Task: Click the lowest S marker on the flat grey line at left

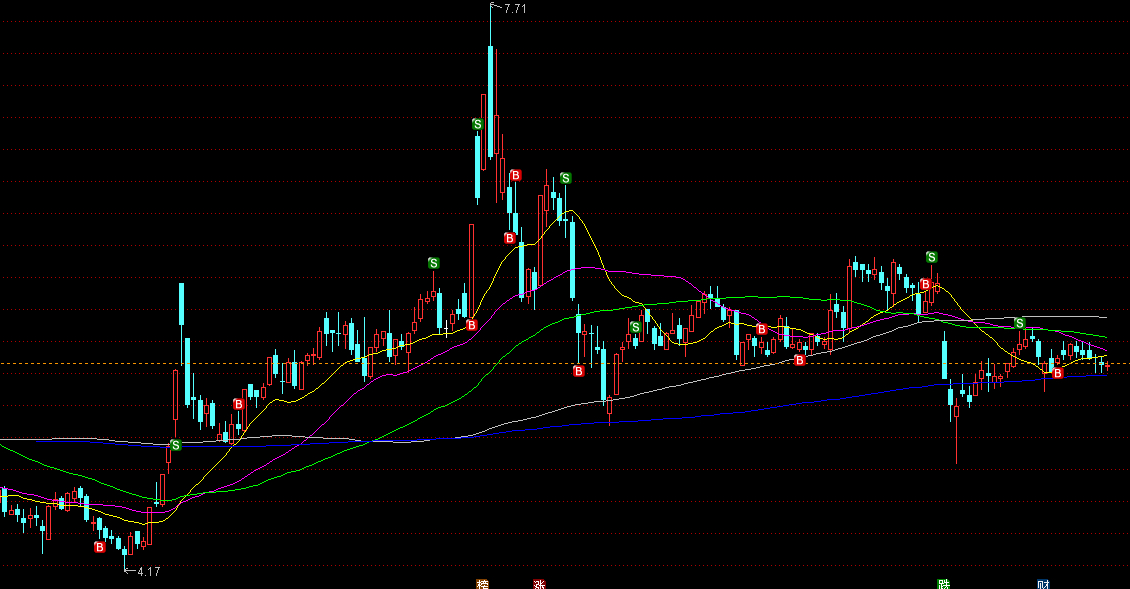Action: (x=175, y=446)
